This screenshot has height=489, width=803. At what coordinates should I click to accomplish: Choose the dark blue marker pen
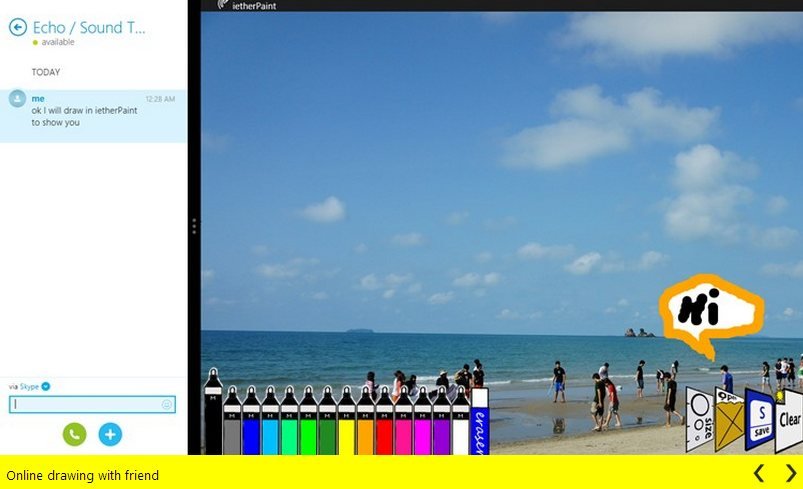click(x=251, y=421)
